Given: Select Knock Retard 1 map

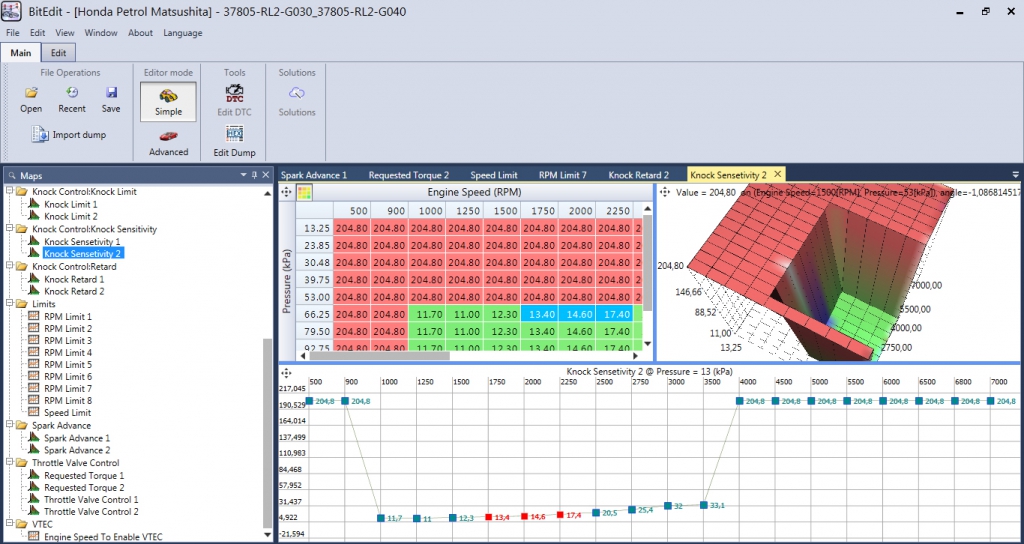Looking at the screenshot, I should click(74, 280).
